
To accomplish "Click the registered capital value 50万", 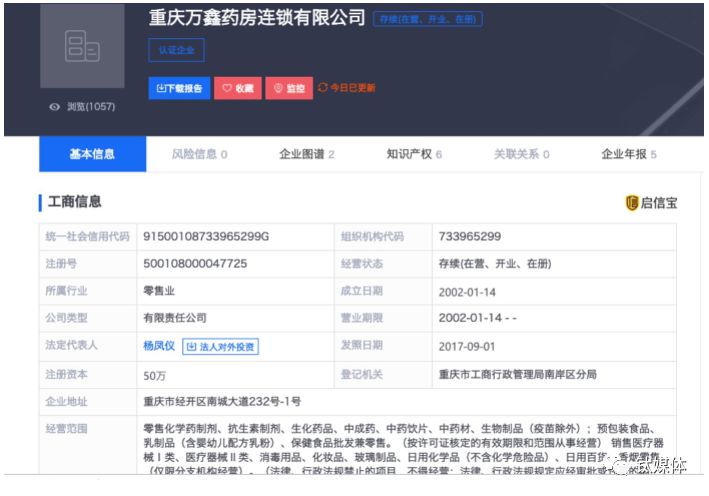I will [x=155, y=376].
